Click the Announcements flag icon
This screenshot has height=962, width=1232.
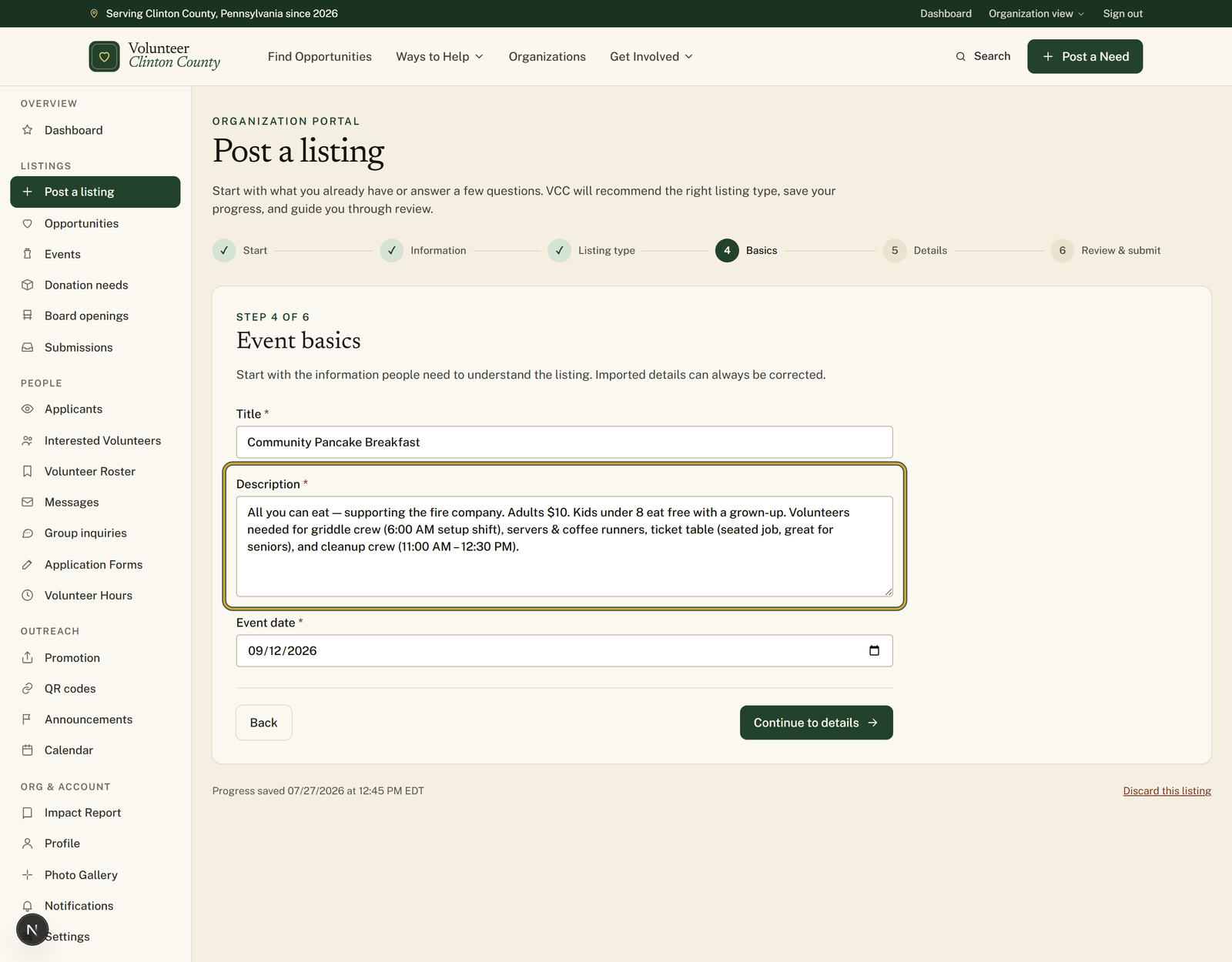pos(28,719)
